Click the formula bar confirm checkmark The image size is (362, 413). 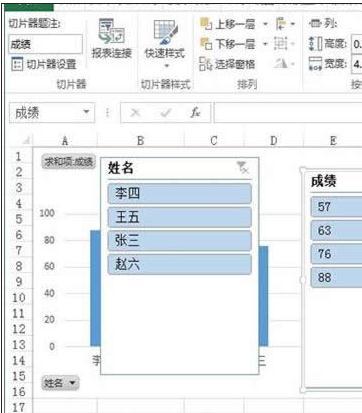pos(165,113)
